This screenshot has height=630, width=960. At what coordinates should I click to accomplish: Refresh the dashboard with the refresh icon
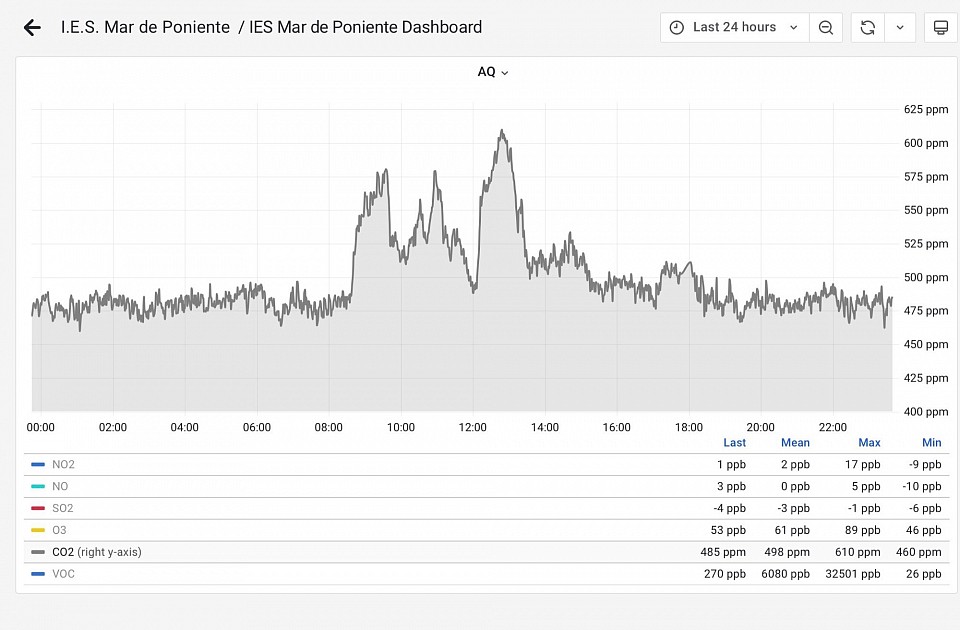point(868,28)
